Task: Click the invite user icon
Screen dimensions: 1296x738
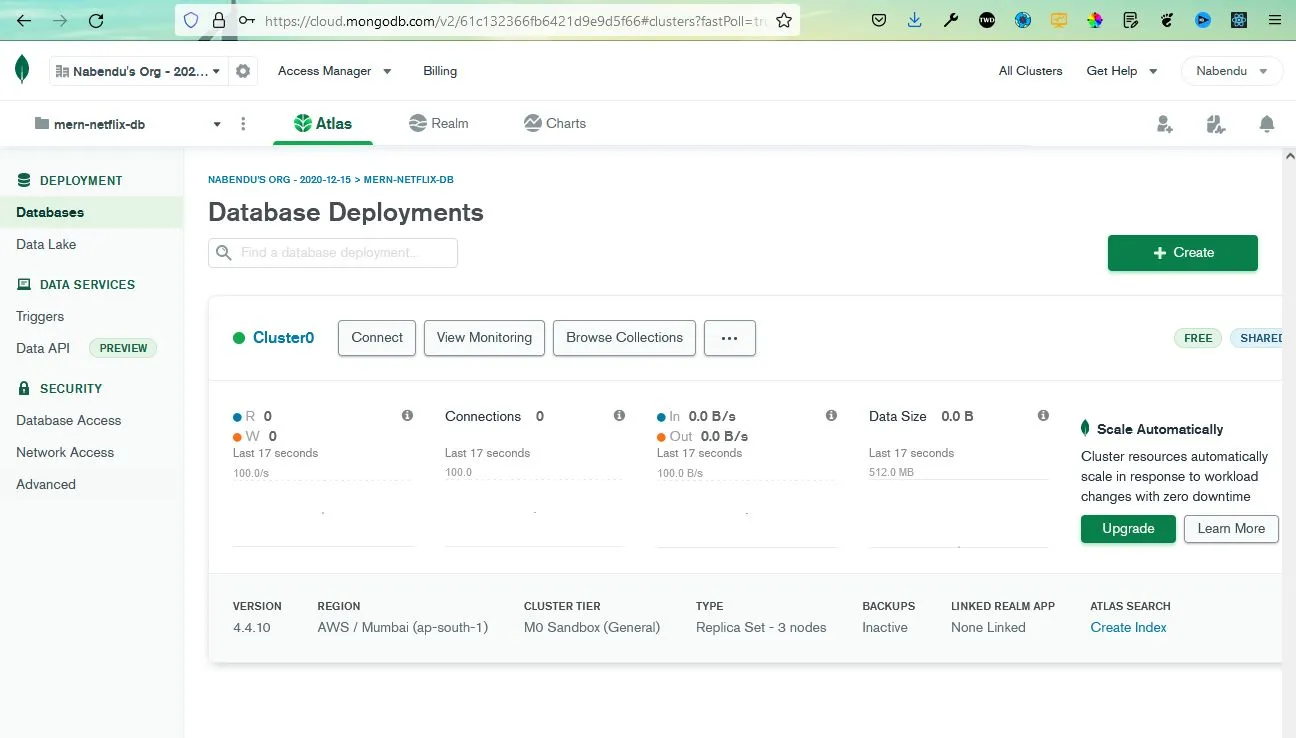Action: click(x=1164, y=124)
